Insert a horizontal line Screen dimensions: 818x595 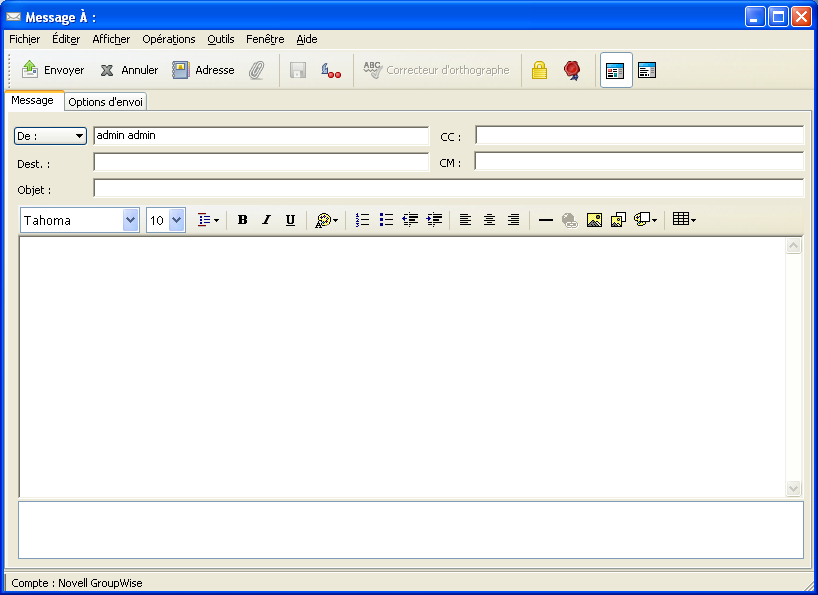pyautogui.click(x=546, y=220)
